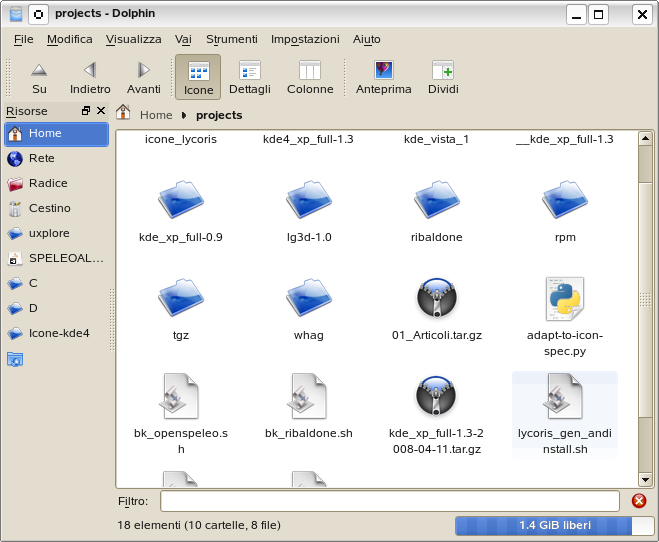Select bk_openspeleo.sh script file
659x542 pixels.
coord(181,415)
